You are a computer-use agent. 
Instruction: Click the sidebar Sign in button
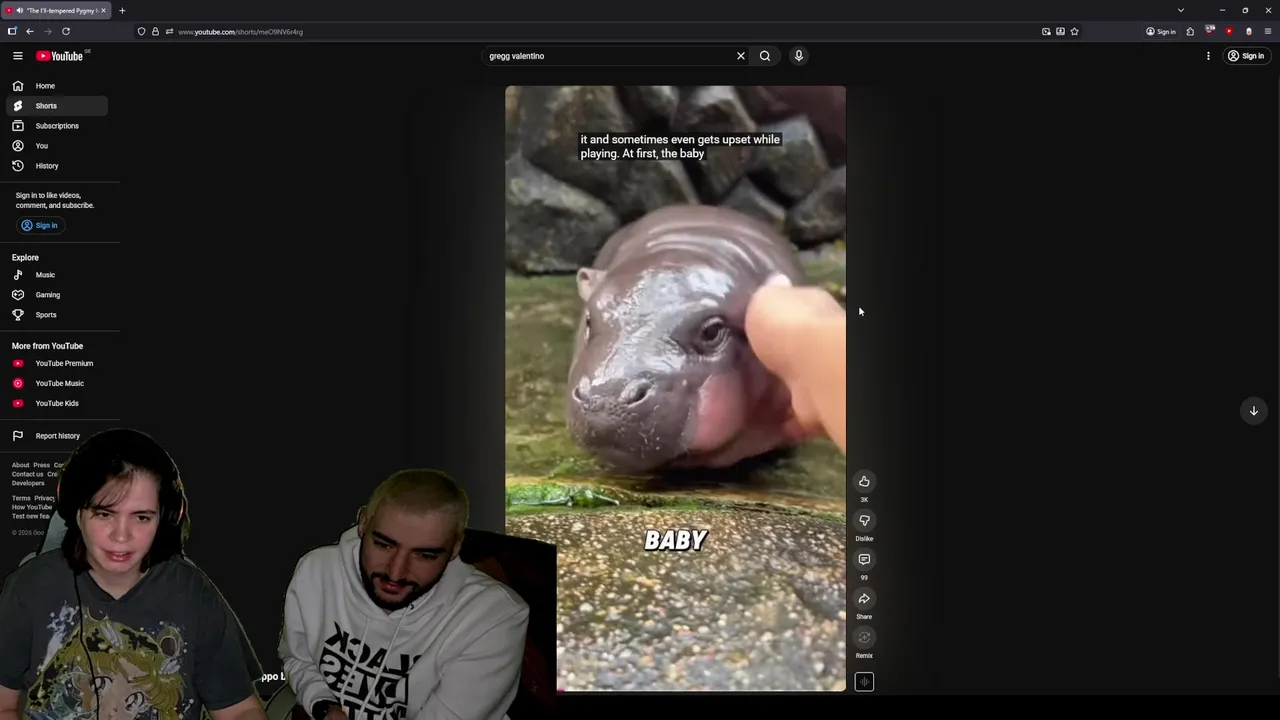click(40, 225)
